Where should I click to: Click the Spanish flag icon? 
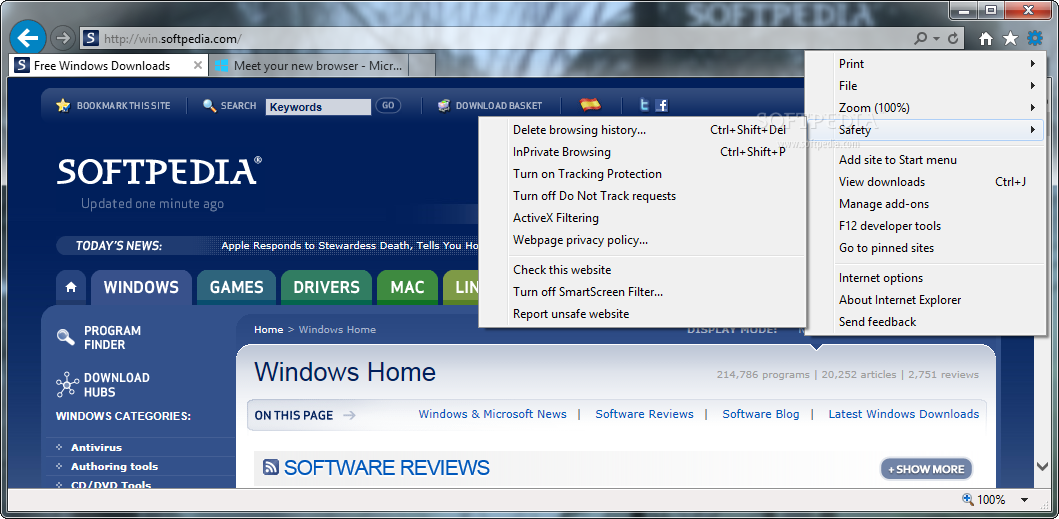590,105
